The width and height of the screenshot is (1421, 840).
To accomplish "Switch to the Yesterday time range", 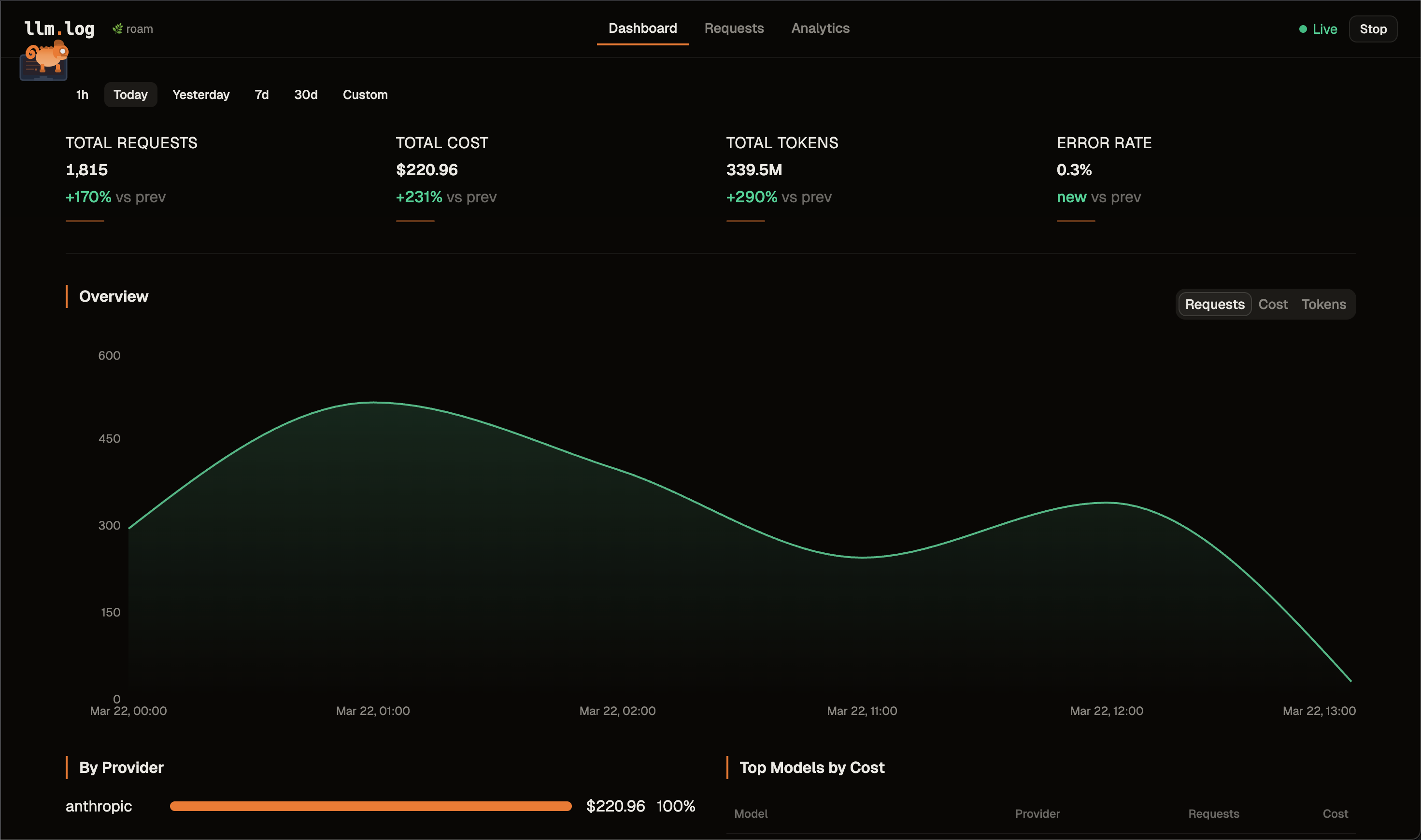I will pyautogui.click(x=201, y=95).
